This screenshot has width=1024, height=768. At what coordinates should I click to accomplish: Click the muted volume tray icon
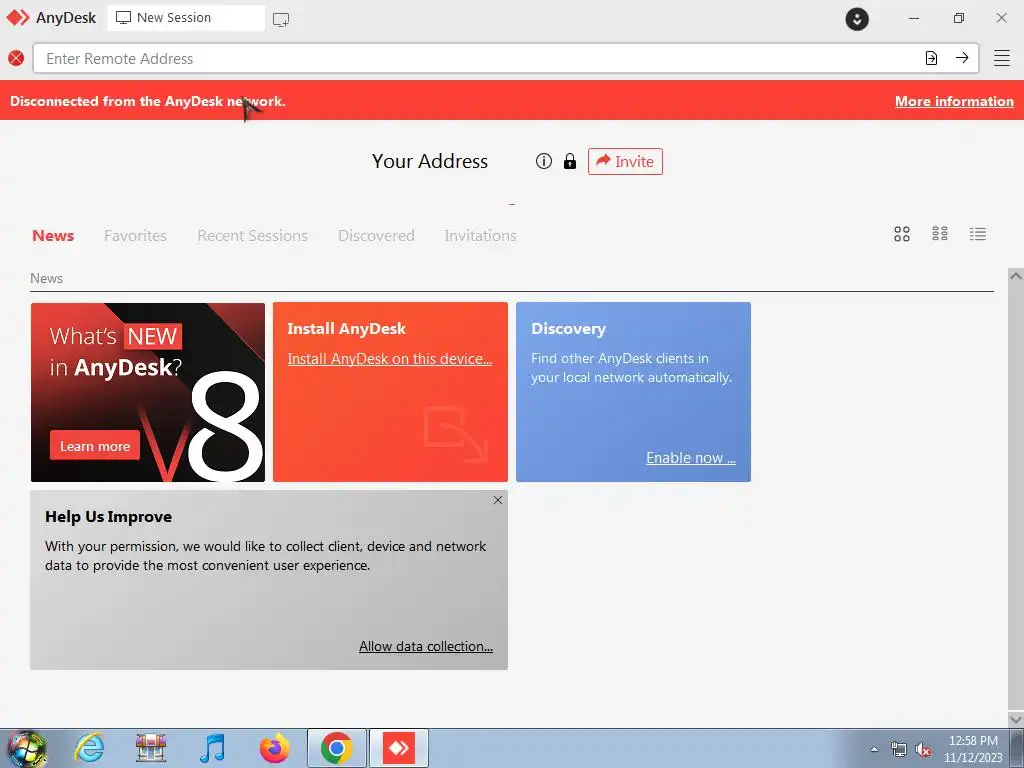(923, 749)
